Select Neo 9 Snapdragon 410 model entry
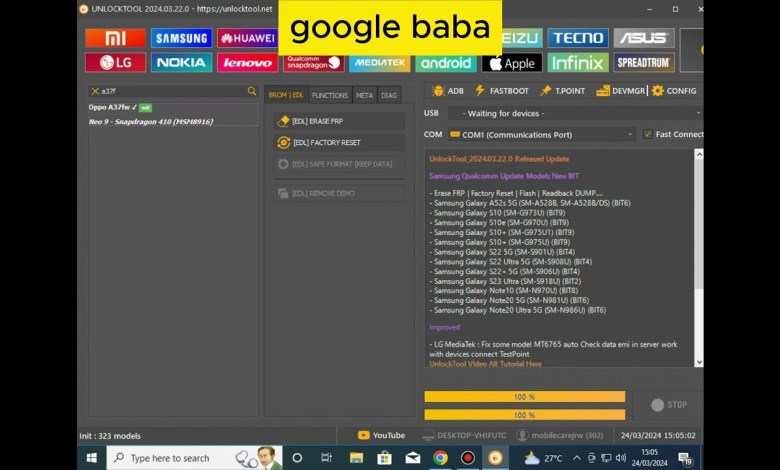 coord(150,122)
